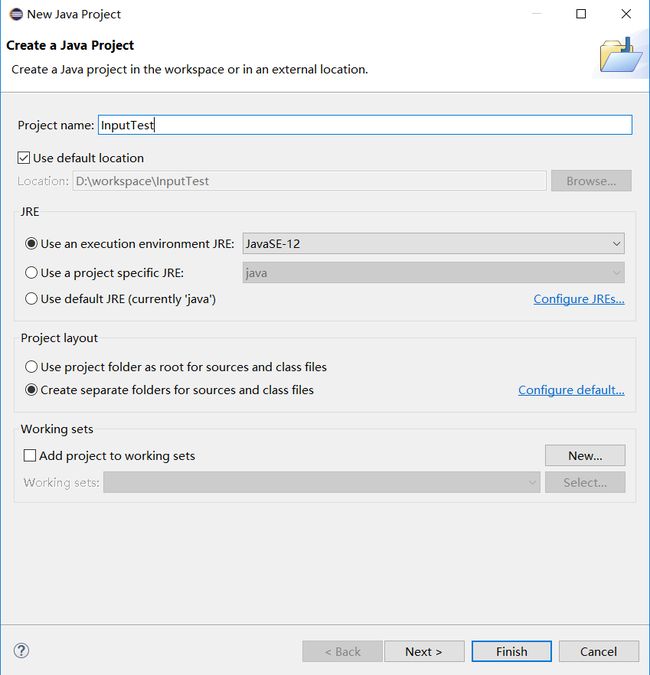Open the Configure default link

pos(570,390)
